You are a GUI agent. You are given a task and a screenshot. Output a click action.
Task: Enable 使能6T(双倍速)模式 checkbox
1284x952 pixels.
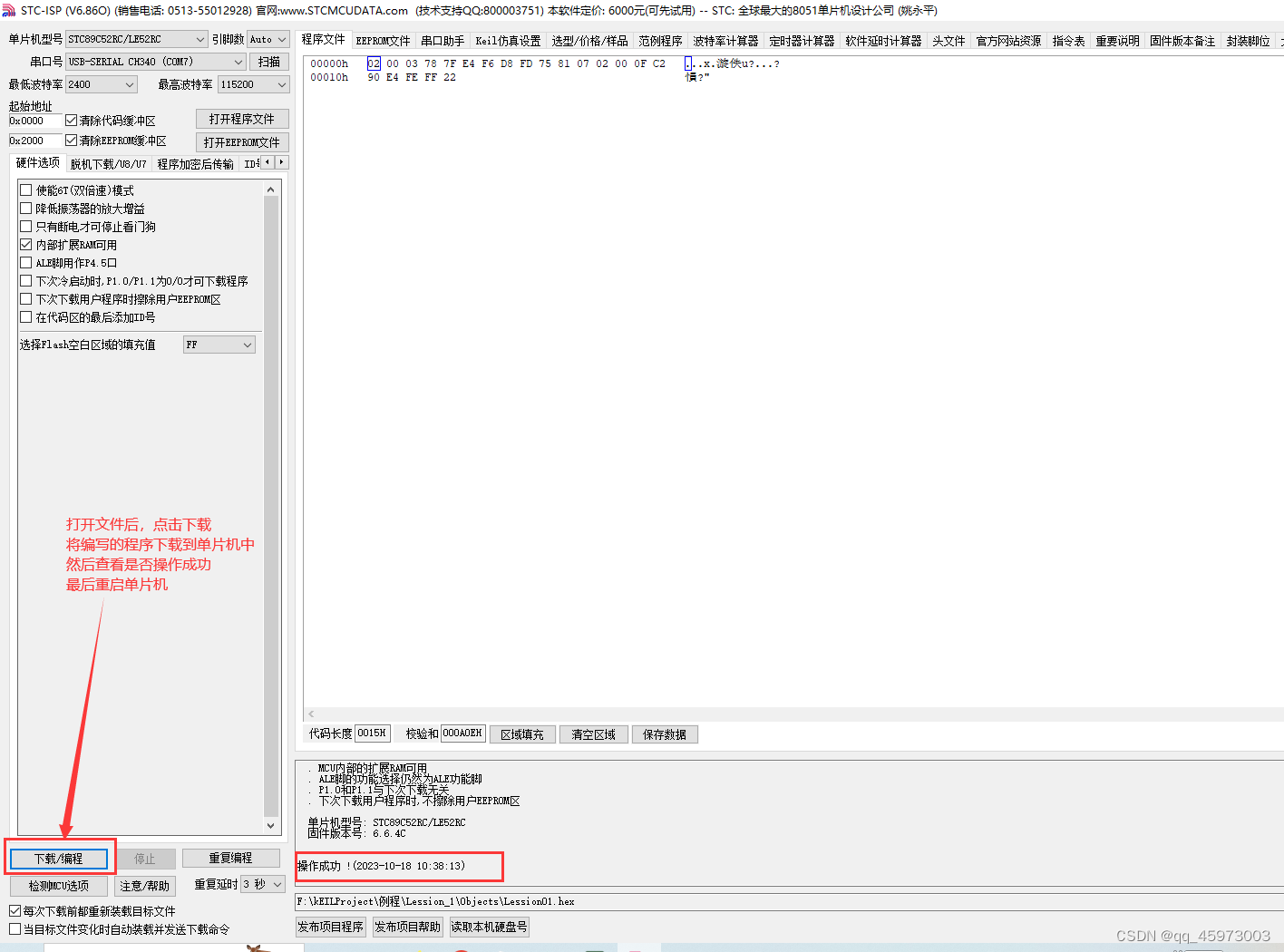pos(26,190)
